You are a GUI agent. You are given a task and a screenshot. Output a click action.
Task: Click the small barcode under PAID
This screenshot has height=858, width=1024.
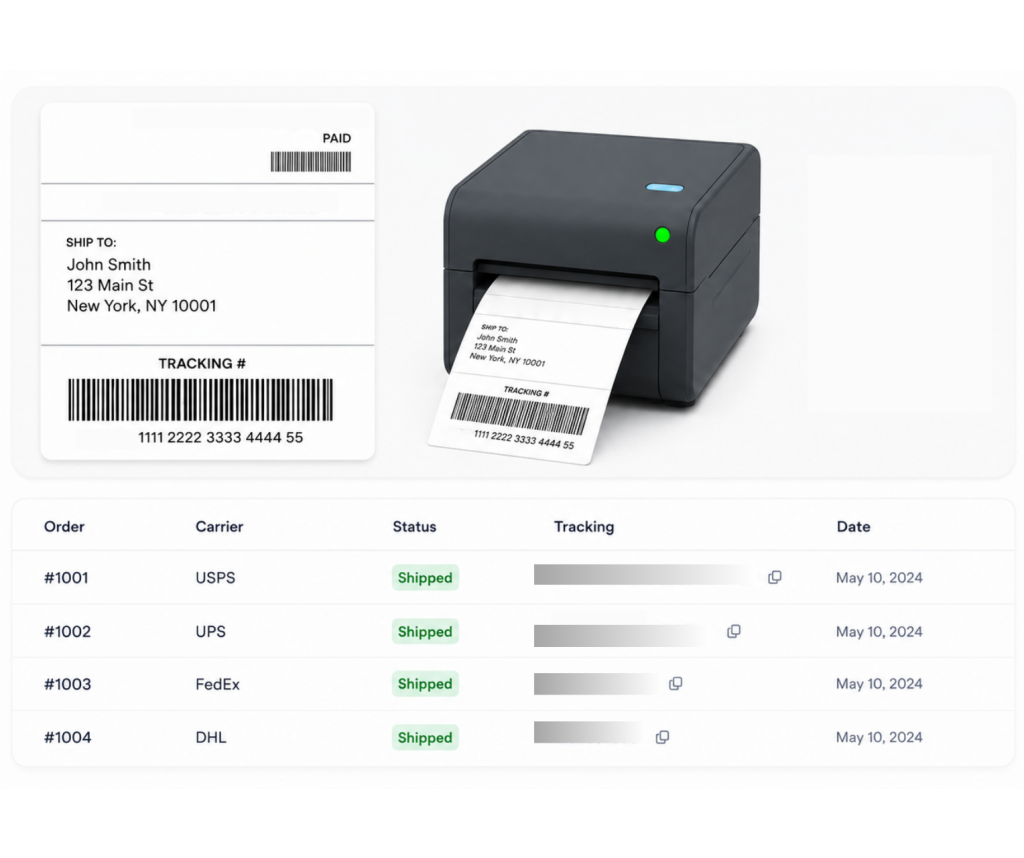(311, 161)
